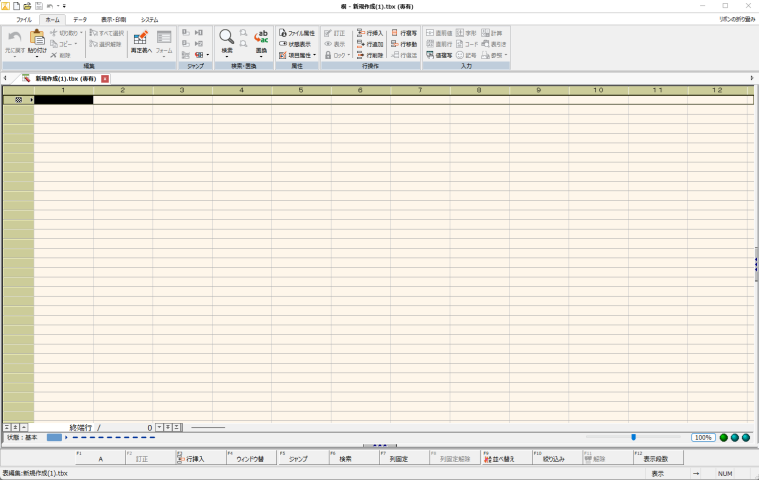This screenshot has height=480, width=759.
Task: Click the zoom slider handle in status bar
Action: pos(633,437)
